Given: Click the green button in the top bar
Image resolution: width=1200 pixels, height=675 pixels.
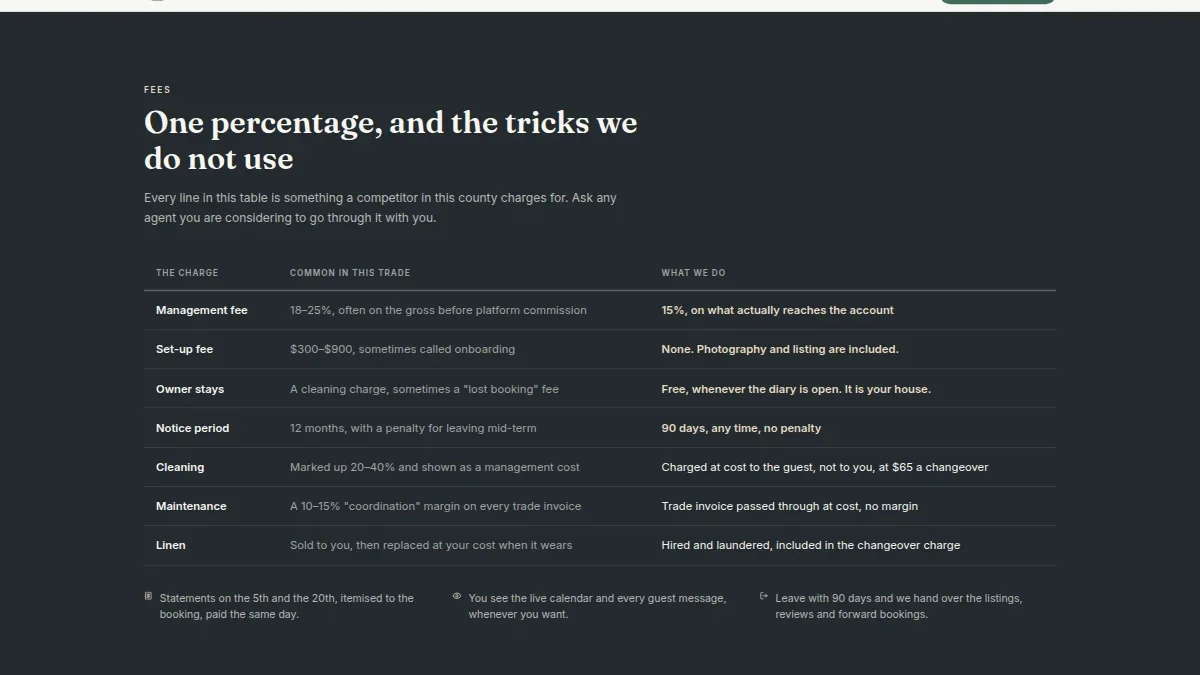Looking at the screenshot, I should click(997, 2).
